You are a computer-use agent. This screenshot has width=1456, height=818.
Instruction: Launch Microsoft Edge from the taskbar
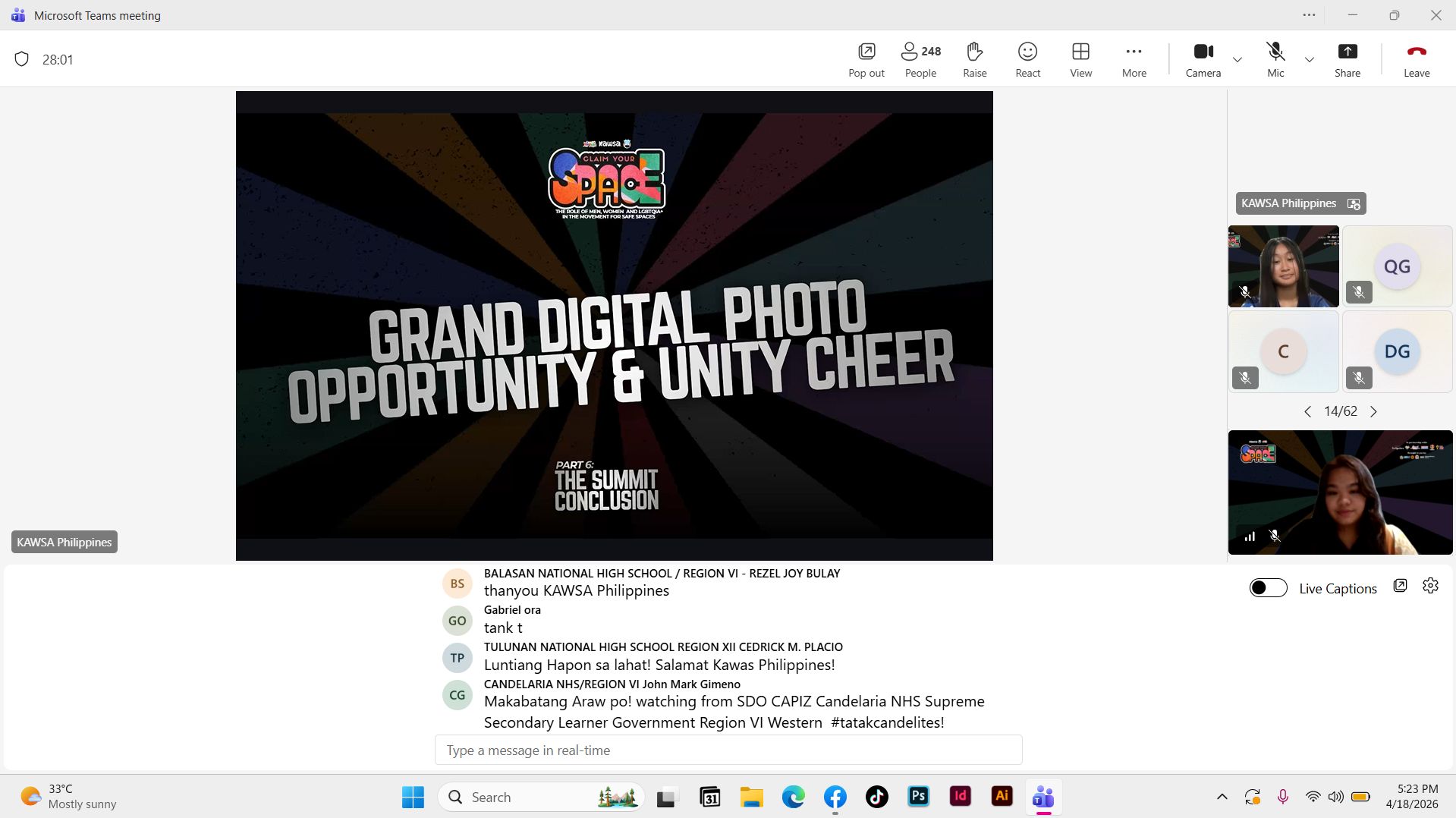[793, 797]
